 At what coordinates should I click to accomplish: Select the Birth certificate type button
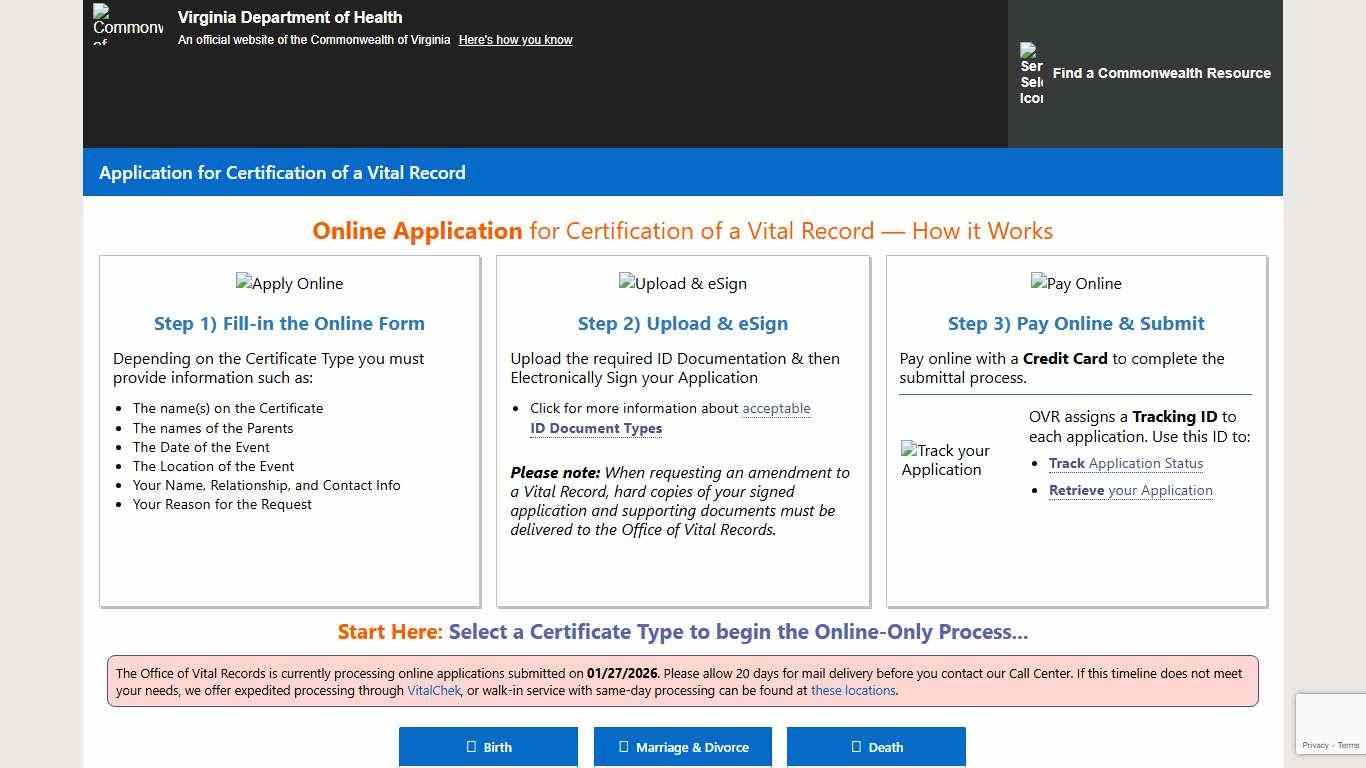[488, 747]
